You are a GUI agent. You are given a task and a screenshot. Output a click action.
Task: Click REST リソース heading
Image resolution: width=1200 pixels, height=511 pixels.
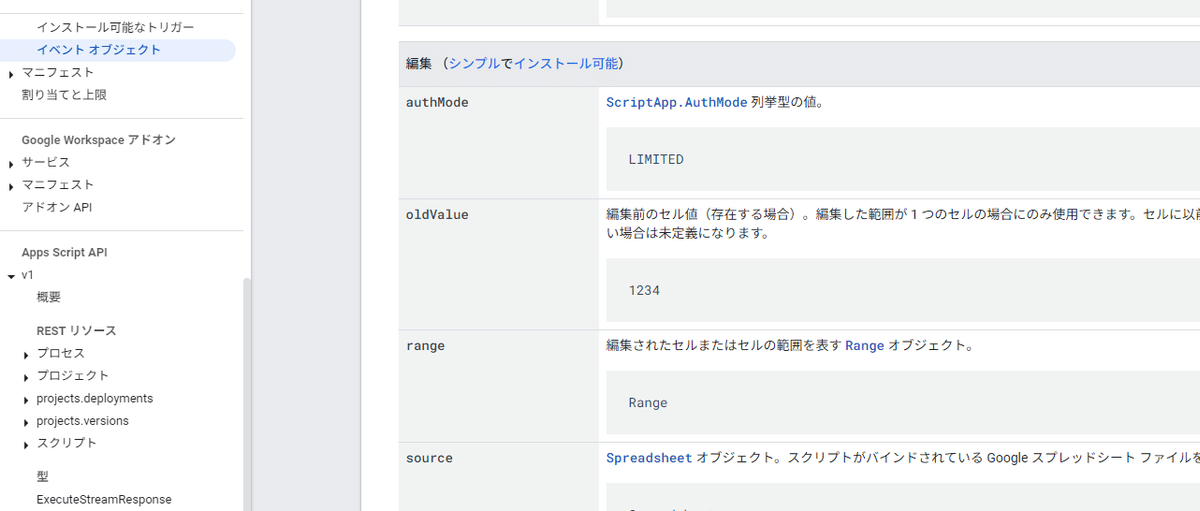[x=76, y=331]
